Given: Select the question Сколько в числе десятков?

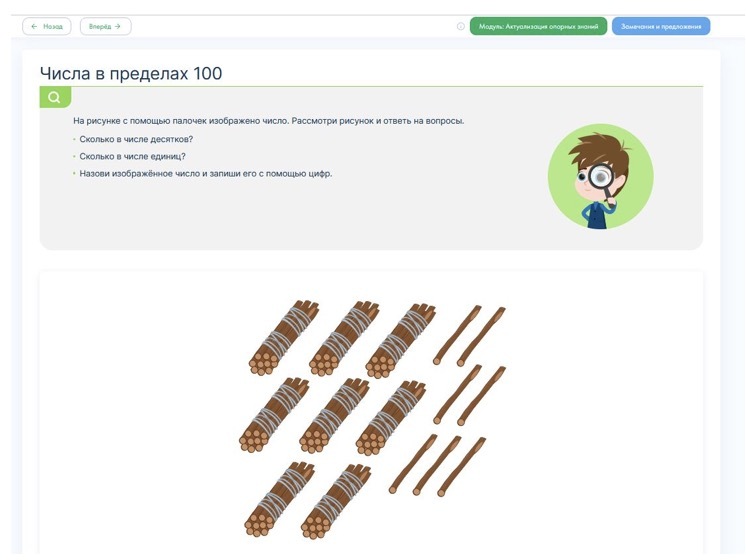Looking at the screenshot, I should click(x=136, y=139).
